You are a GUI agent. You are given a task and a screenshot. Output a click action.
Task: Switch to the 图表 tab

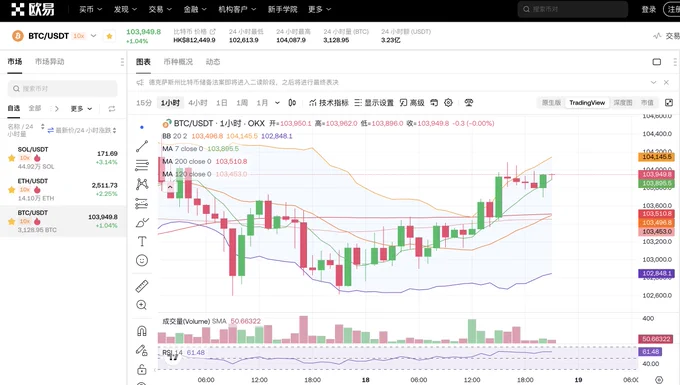[143, 62]
